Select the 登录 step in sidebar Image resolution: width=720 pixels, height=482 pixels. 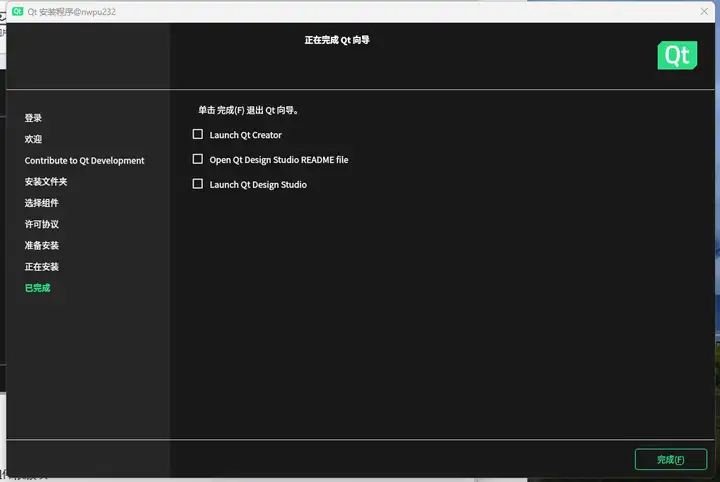pos(33,118)
